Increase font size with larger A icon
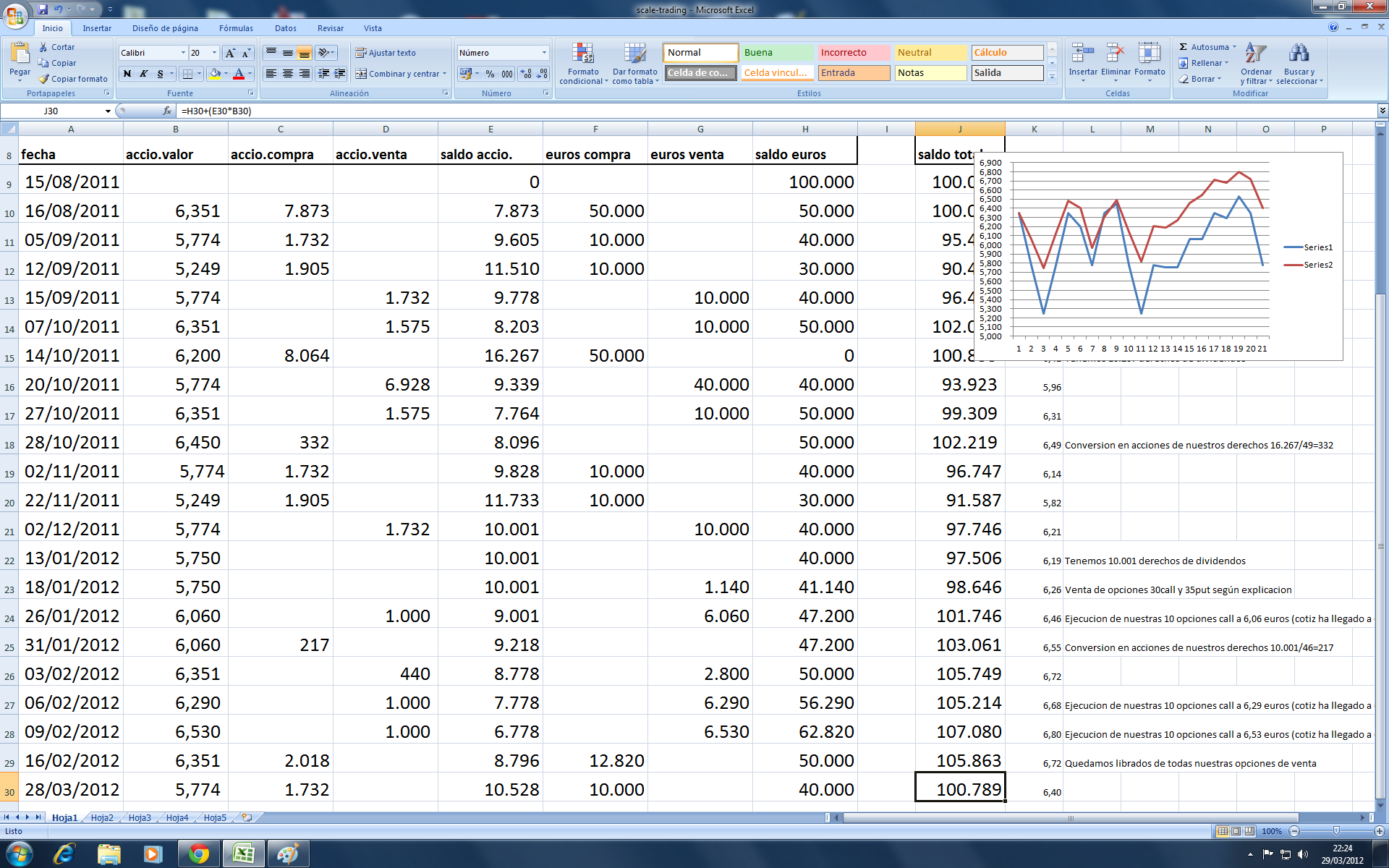Viewport: 1389px width, 868px height. 229,53
